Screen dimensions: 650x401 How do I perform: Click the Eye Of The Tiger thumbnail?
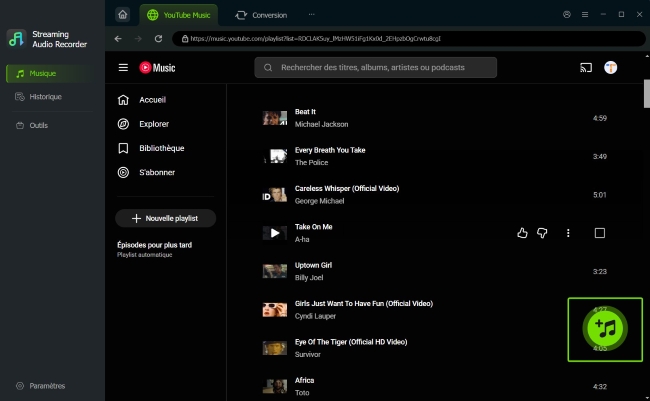274,348
